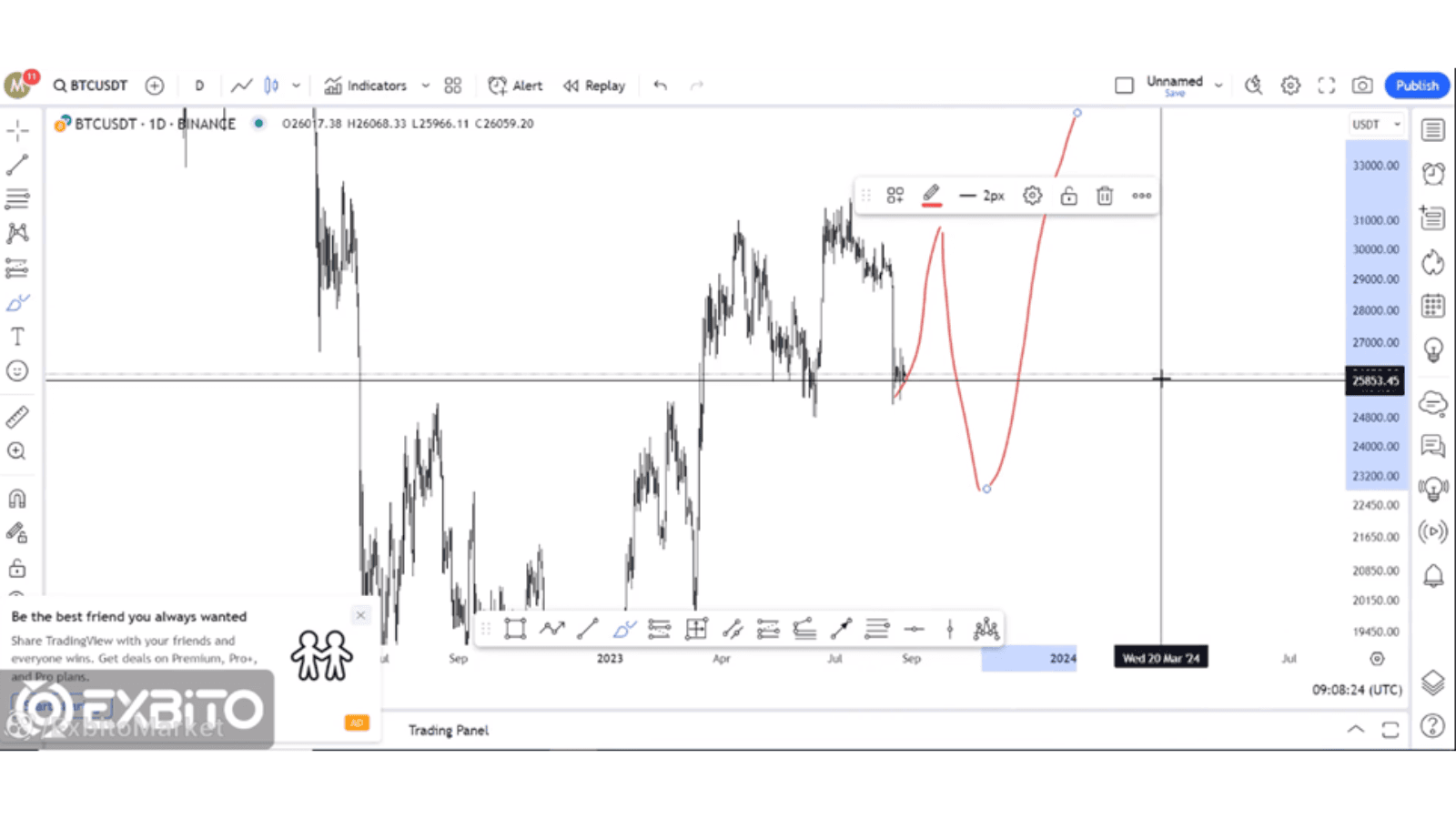Open drawing settings gear in floating toolbar

coord(1032,195)
